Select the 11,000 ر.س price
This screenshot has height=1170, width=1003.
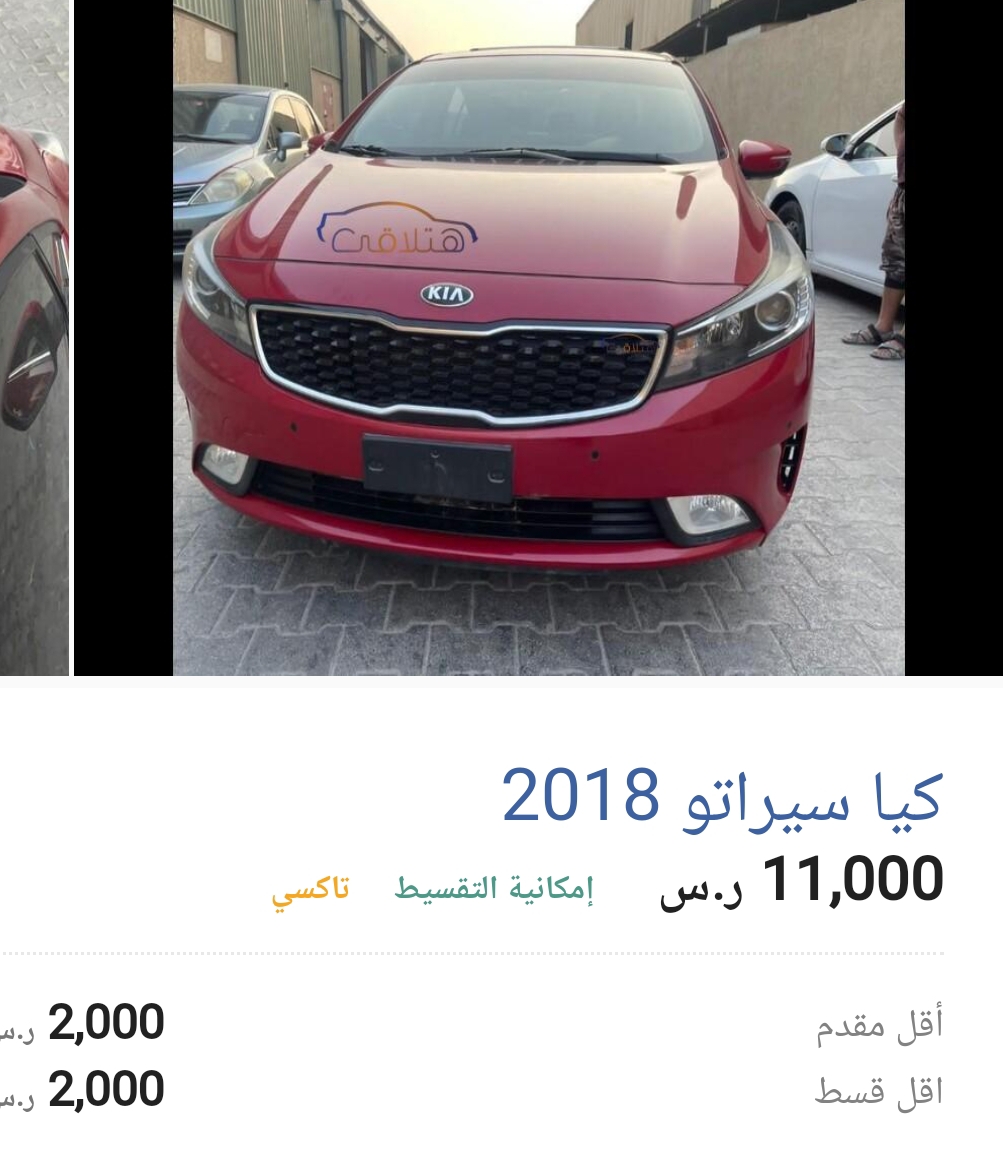pyautogui.click(x=802, y=880)
